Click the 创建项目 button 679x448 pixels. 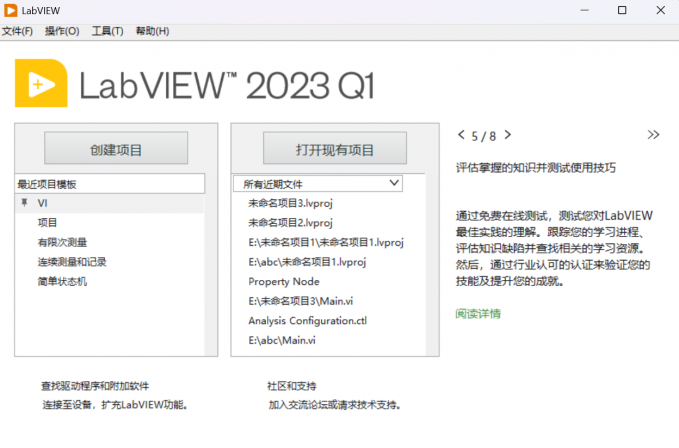pyautogui.click(x=116, y=148)
